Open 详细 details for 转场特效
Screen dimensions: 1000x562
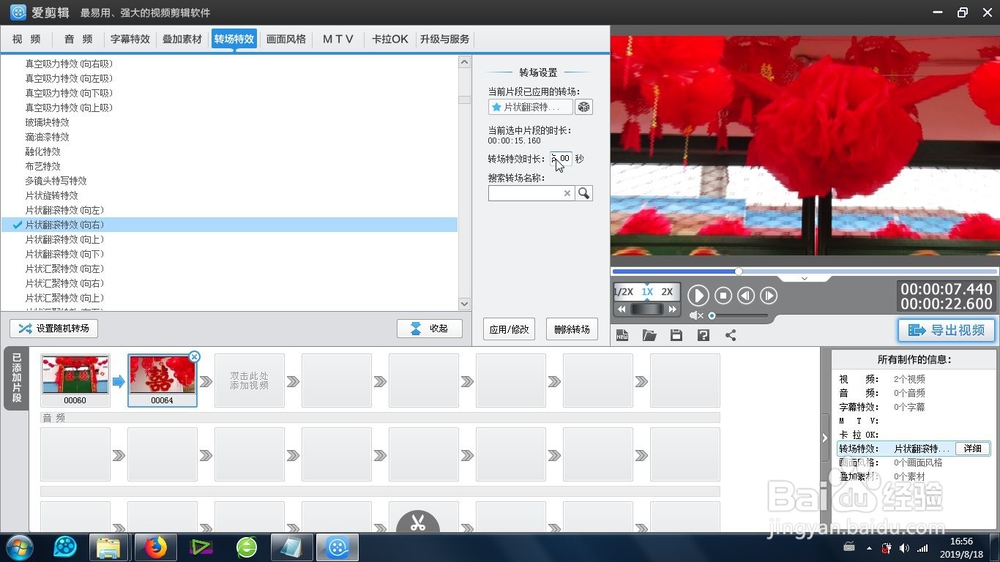(972, 448)
